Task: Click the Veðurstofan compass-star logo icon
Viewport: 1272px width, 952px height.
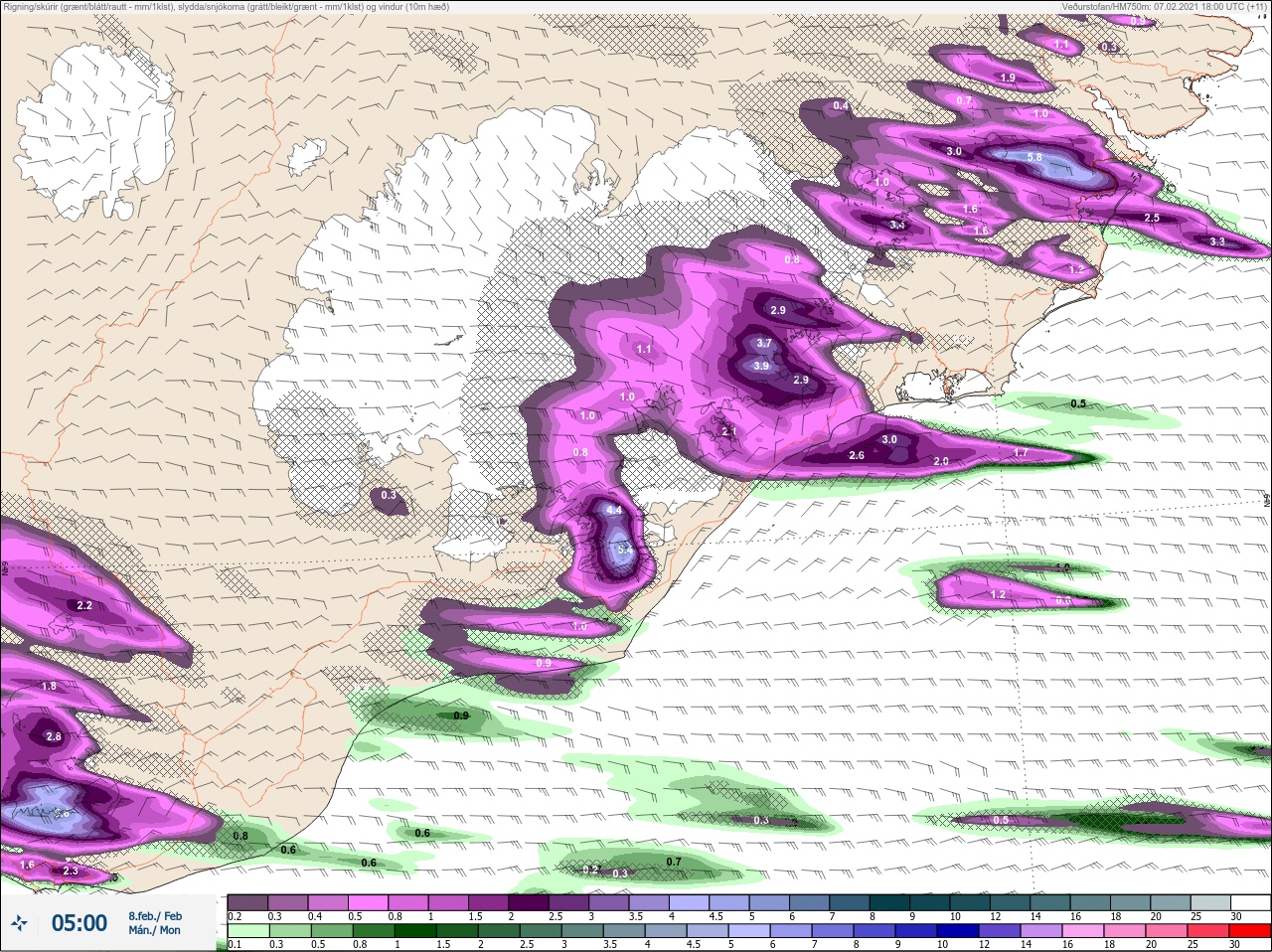Action: click(19, 924)
